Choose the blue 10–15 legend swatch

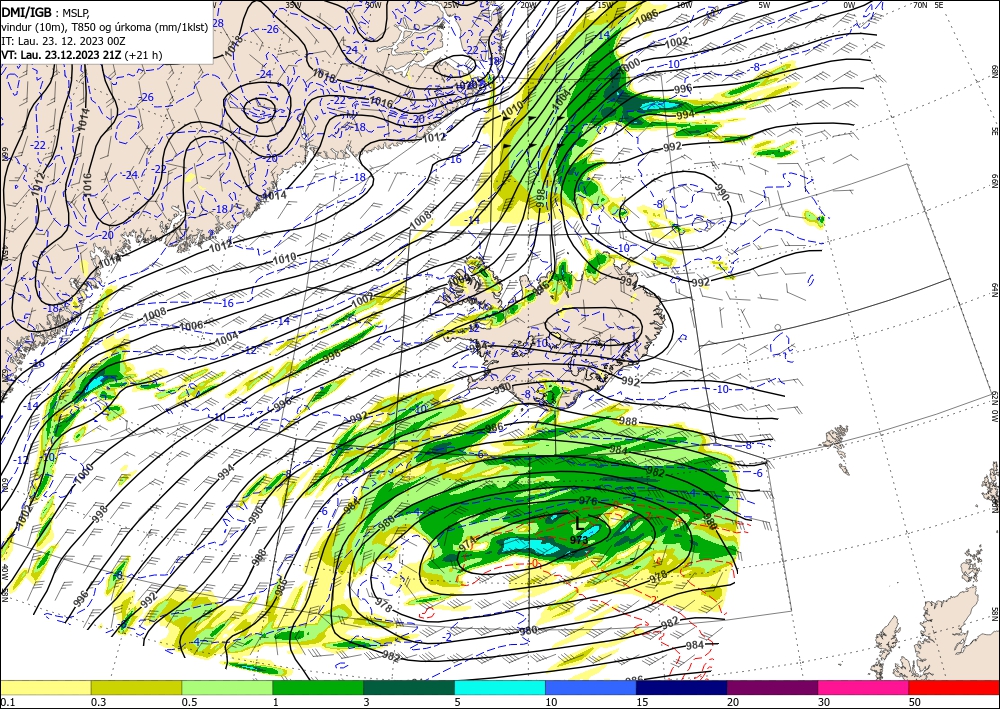591,687
